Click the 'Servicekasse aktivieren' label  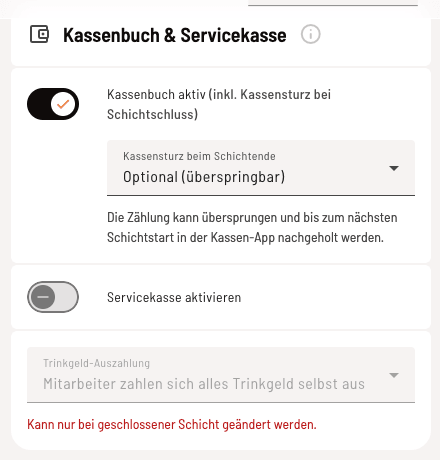click(x=174, y=297)
